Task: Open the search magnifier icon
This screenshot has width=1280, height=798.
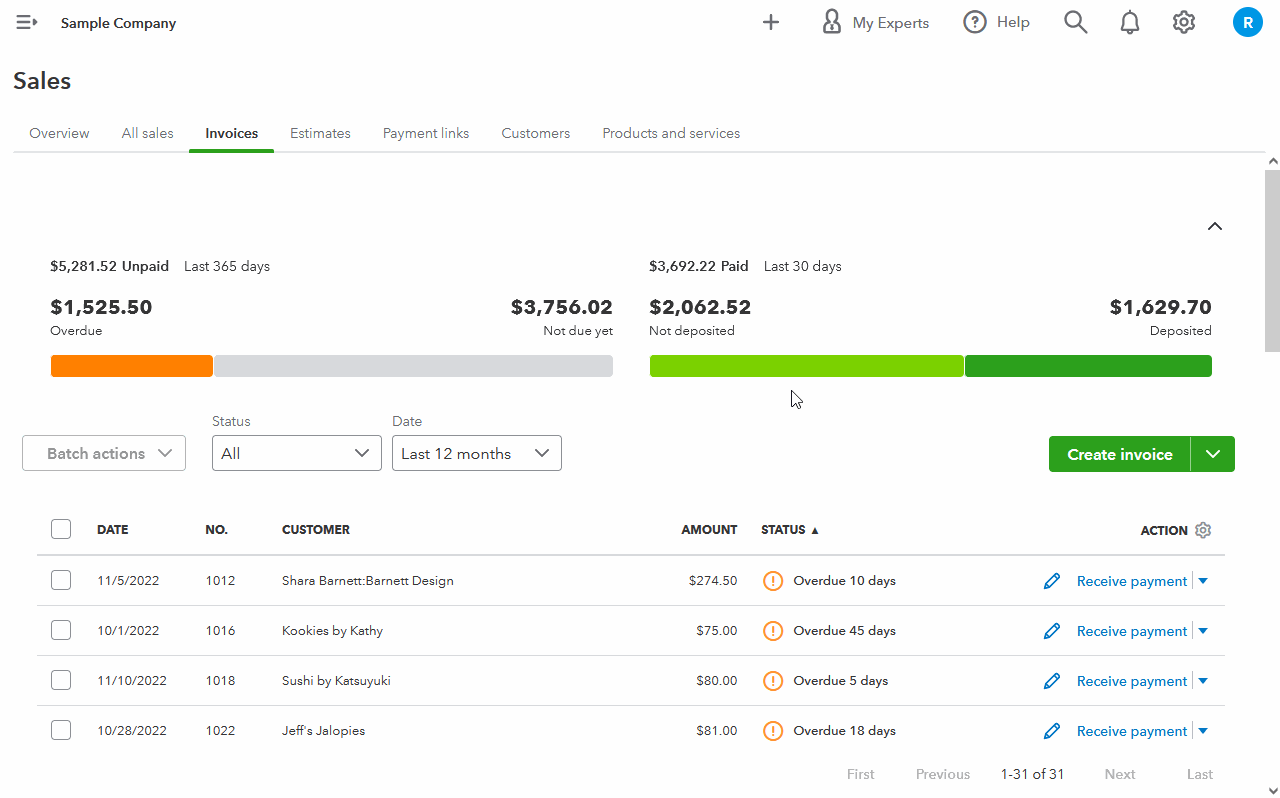Action: click(x=1075, y=23)
